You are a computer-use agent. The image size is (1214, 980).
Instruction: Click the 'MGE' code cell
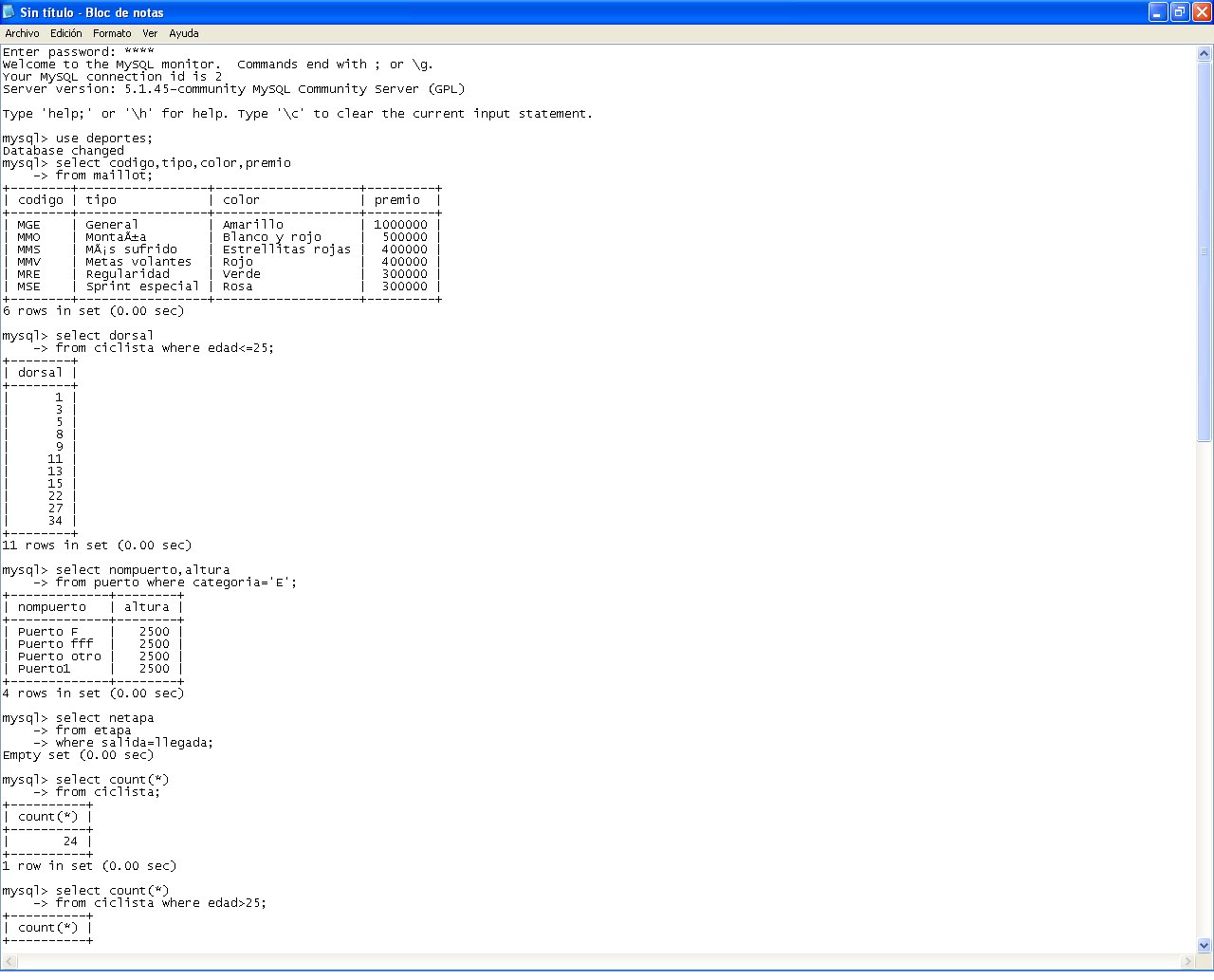pos(29,225)
